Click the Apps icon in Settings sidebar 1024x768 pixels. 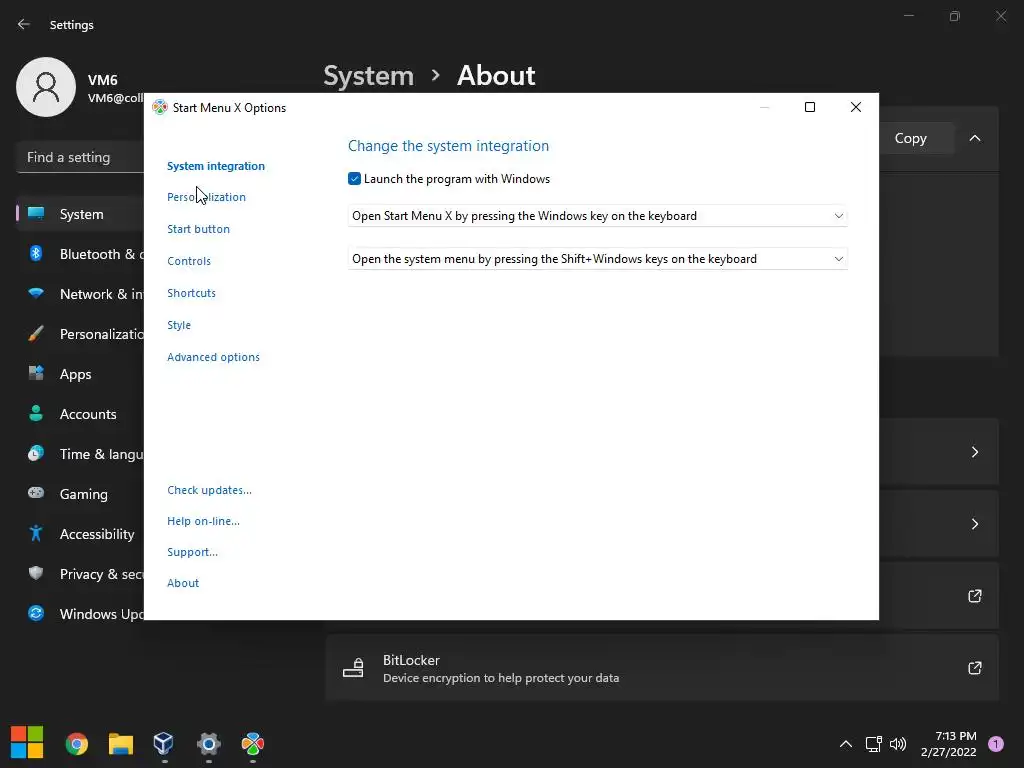[x=36, y=374]
